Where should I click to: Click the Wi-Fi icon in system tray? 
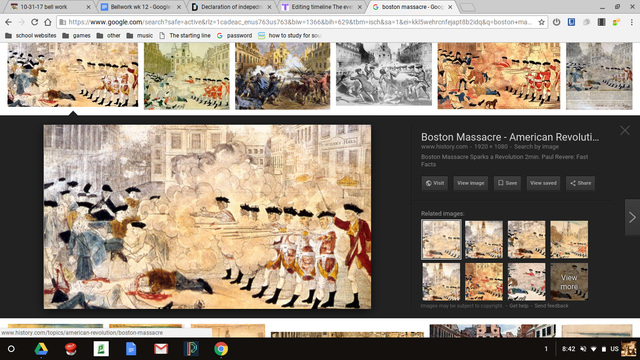pos(593,349)
